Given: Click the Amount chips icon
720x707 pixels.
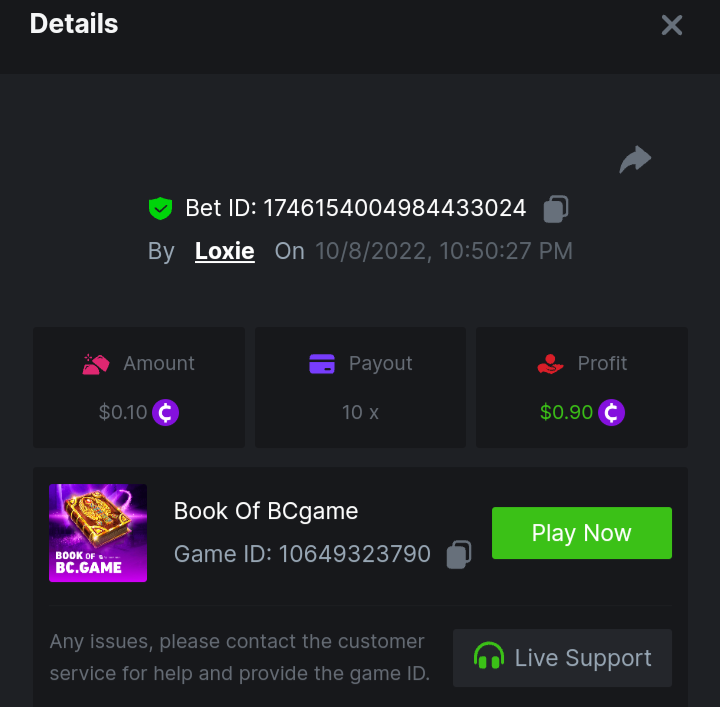Looking at the screenshot, I should pyautogui.click(x=96, y=364).
